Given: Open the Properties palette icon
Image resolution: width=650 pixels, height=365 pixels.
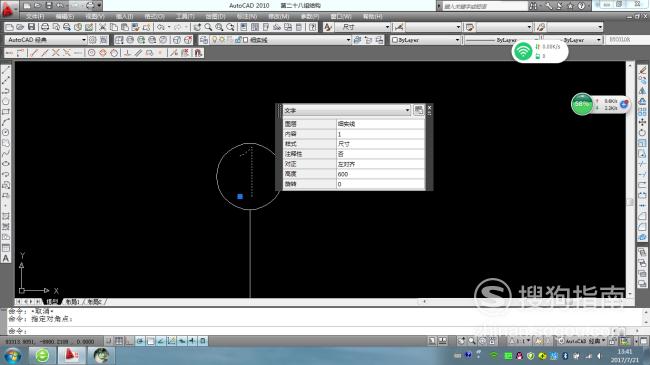Looking at the screenshot, I should (x=244, y=27).
